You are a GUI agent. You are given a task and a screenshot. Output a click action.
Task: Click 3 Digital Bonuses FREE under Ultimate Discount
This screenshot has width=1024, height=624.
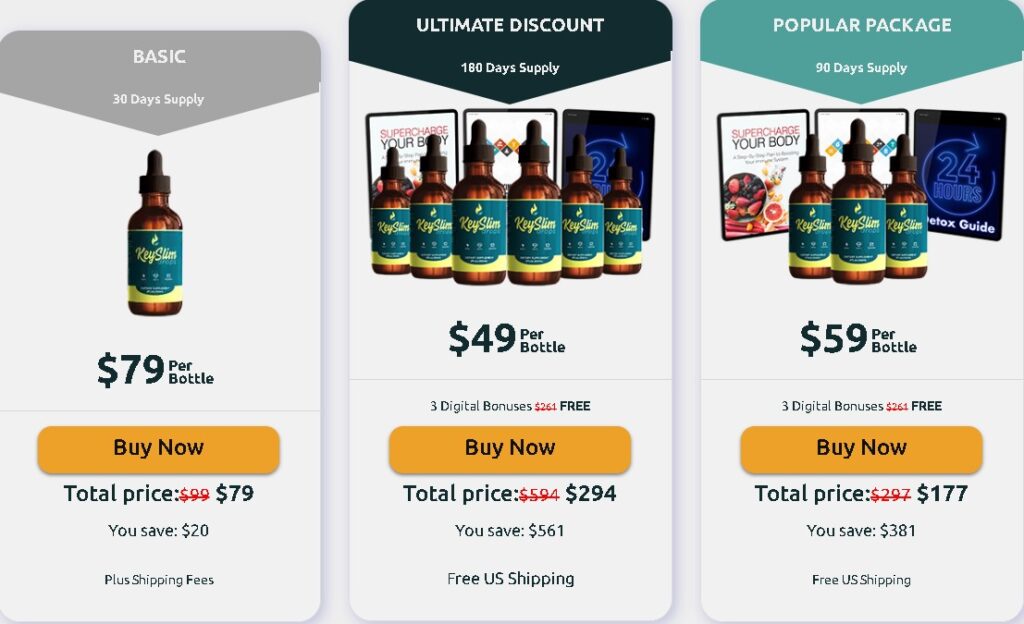tap(510, 406)
